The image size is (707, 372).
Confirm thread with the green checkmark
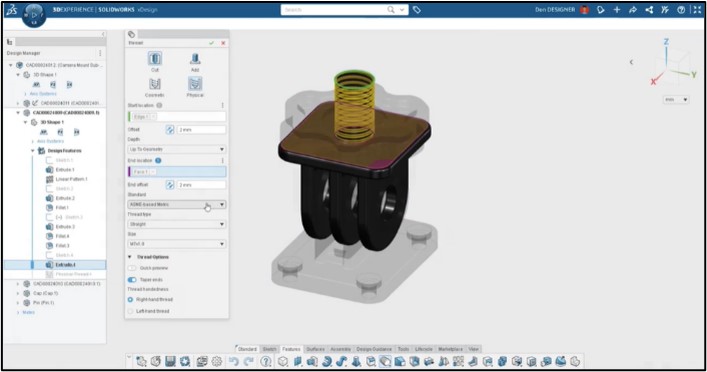[x=211, y=43]
